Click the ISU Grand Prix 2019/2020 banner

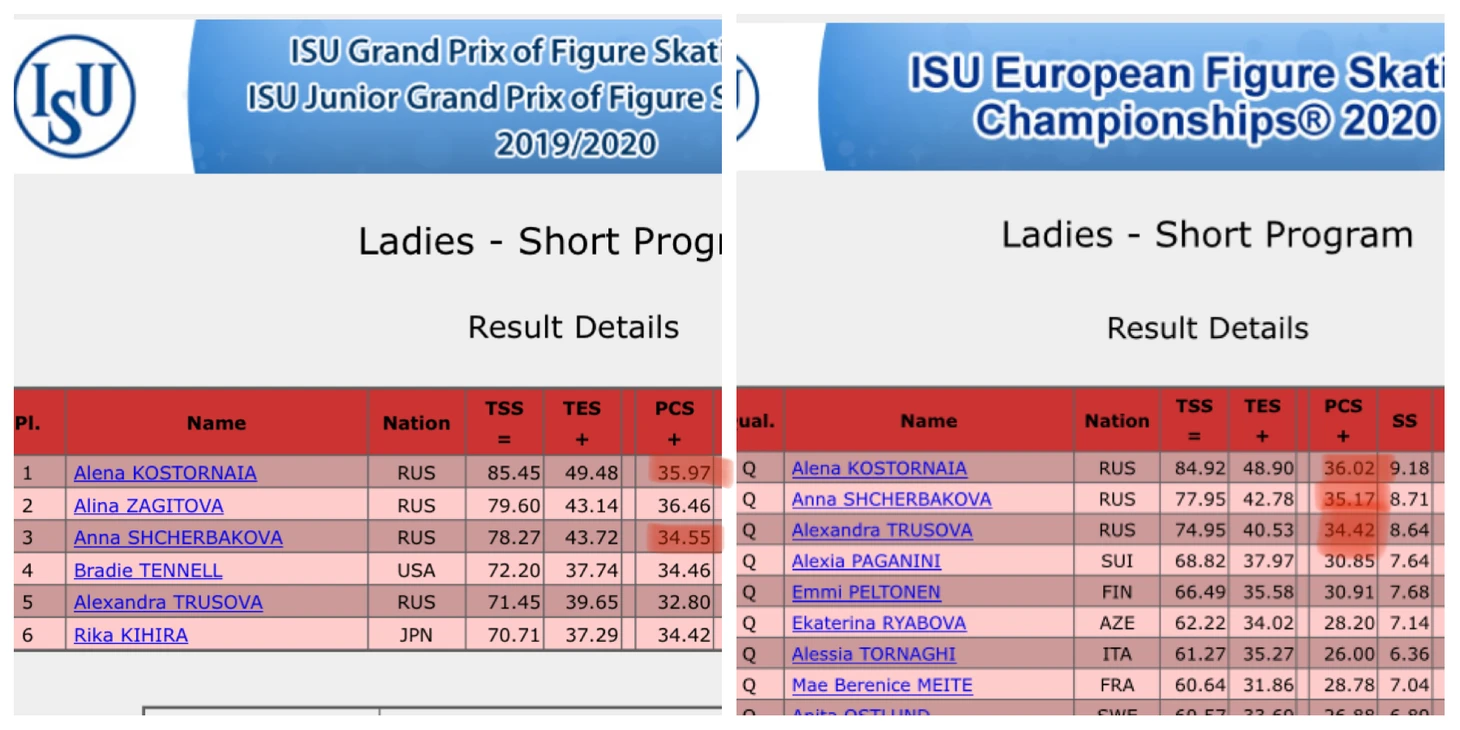[455, 97]
